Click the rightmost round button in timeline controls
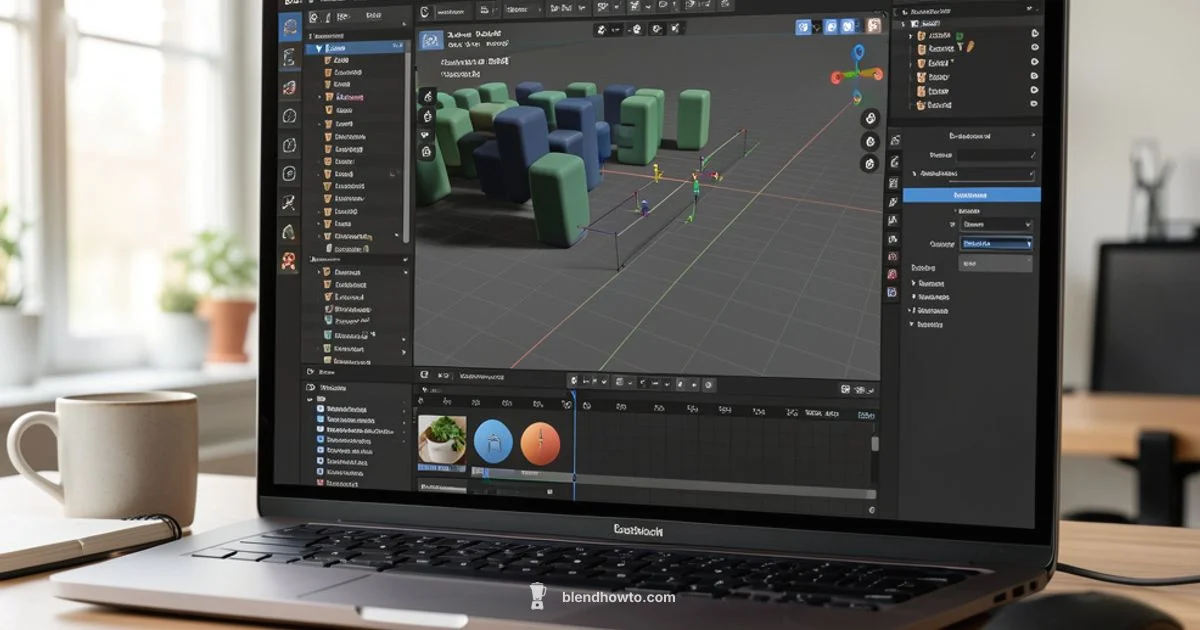Screen dimensions: 1200x630 coord(709,383)
